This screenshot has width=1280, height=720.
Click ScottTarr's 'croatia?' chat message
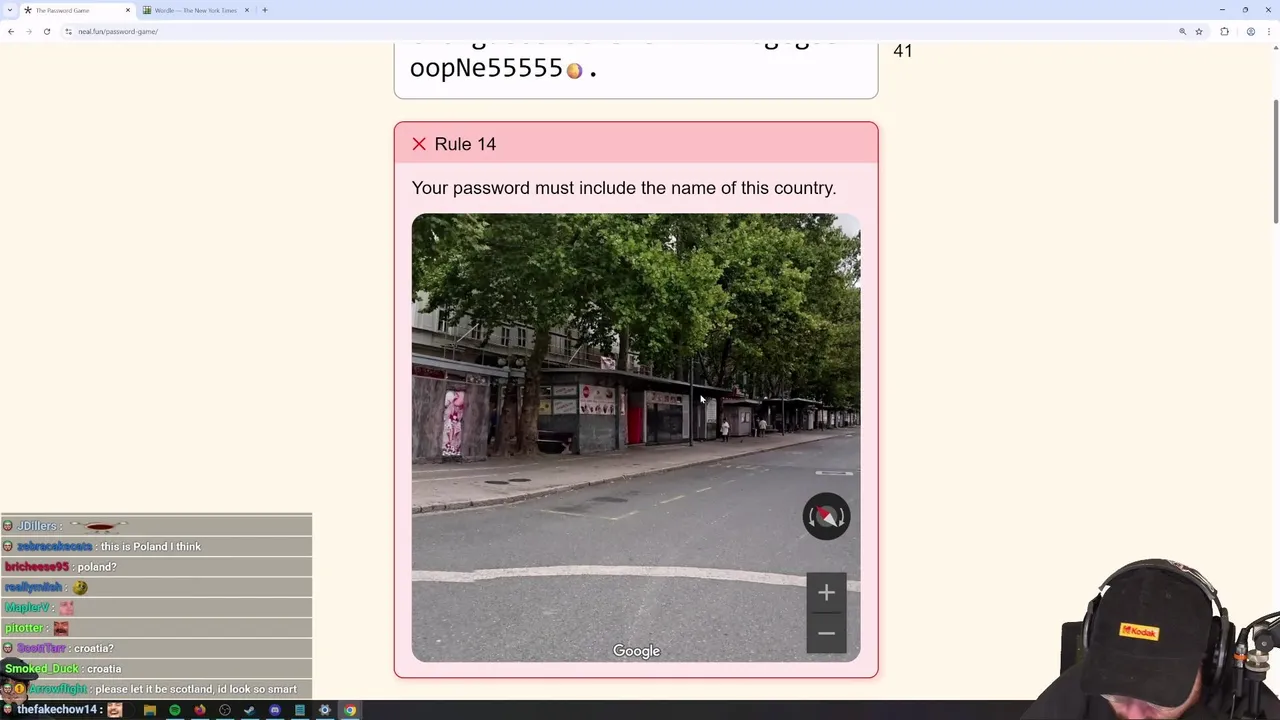pyautogui.click(x=93, y=648)
